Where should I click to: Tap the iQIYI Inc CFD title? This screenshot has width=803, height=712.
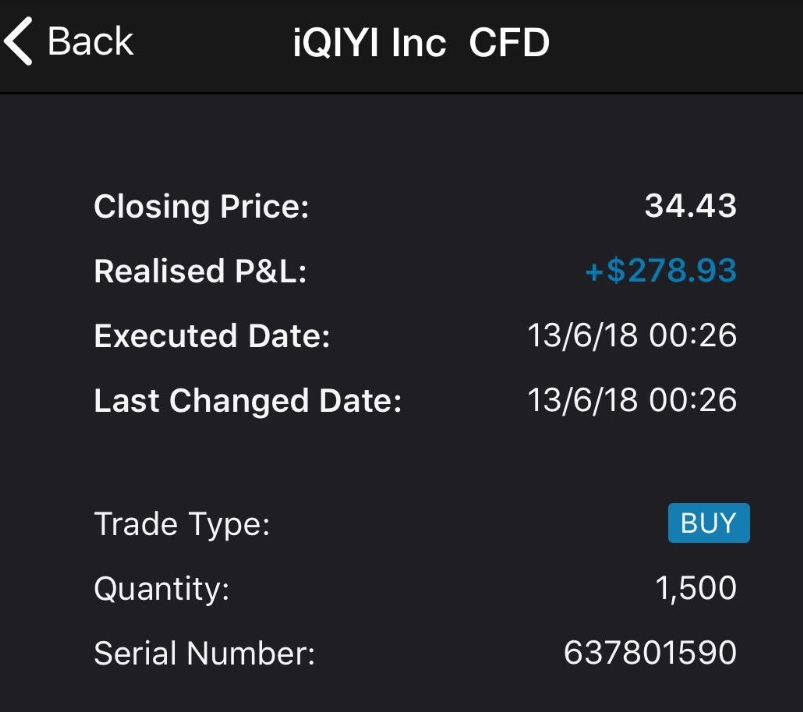pyautogui.click(x=421, y=43)
